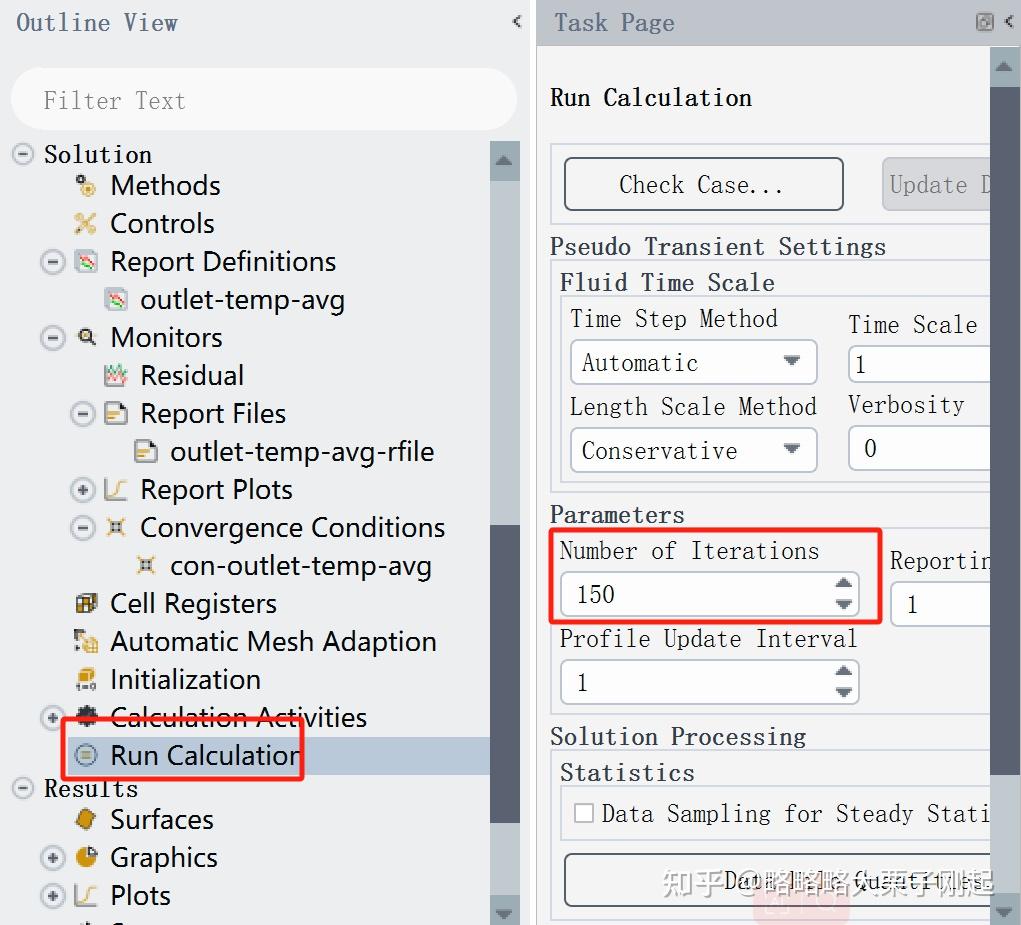Click the Automatic Mesh Adaption icon

[86, 642]
